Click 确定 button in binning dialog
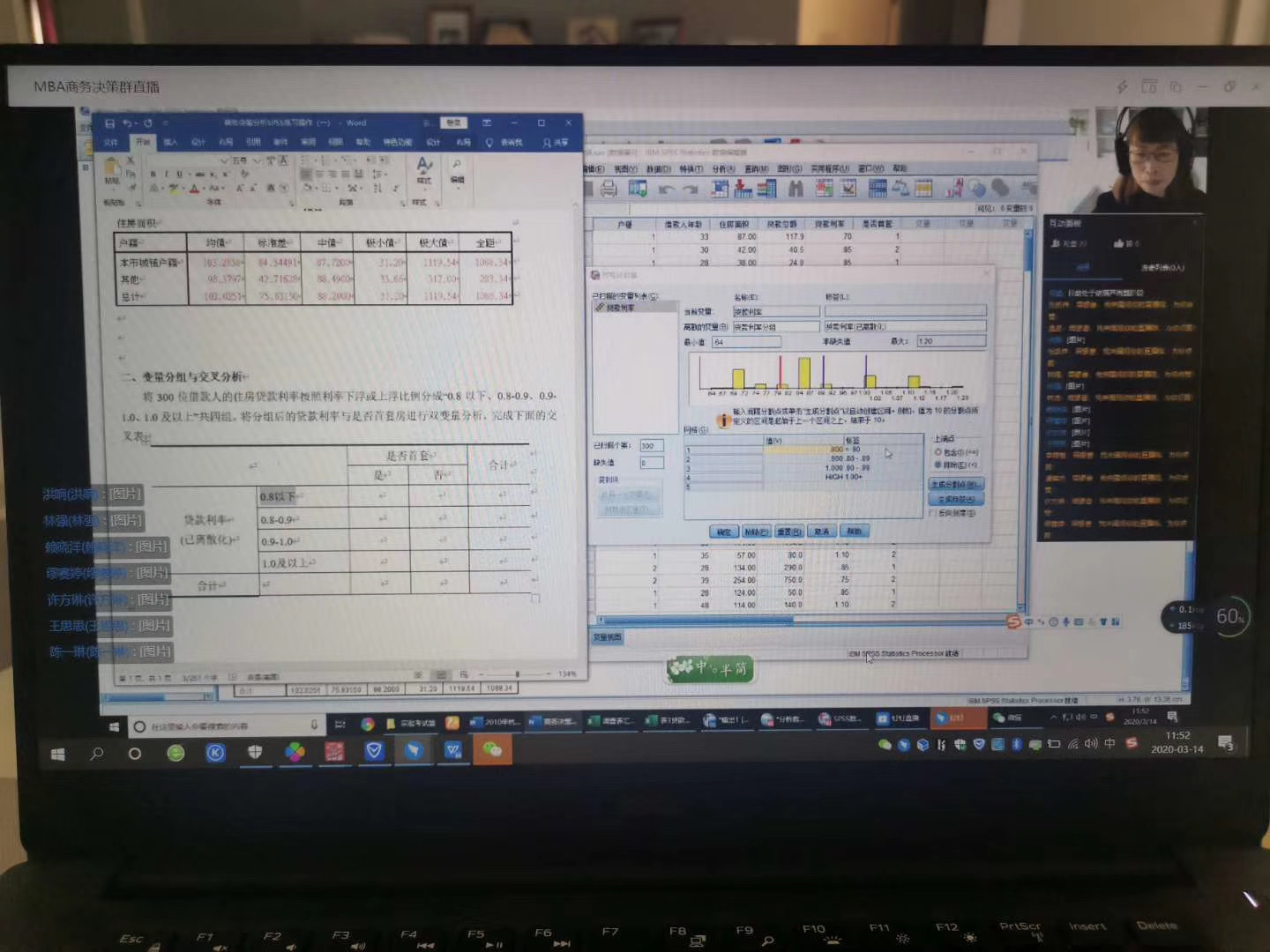Viewport: 1270px width, 952px height. (723, 532)
